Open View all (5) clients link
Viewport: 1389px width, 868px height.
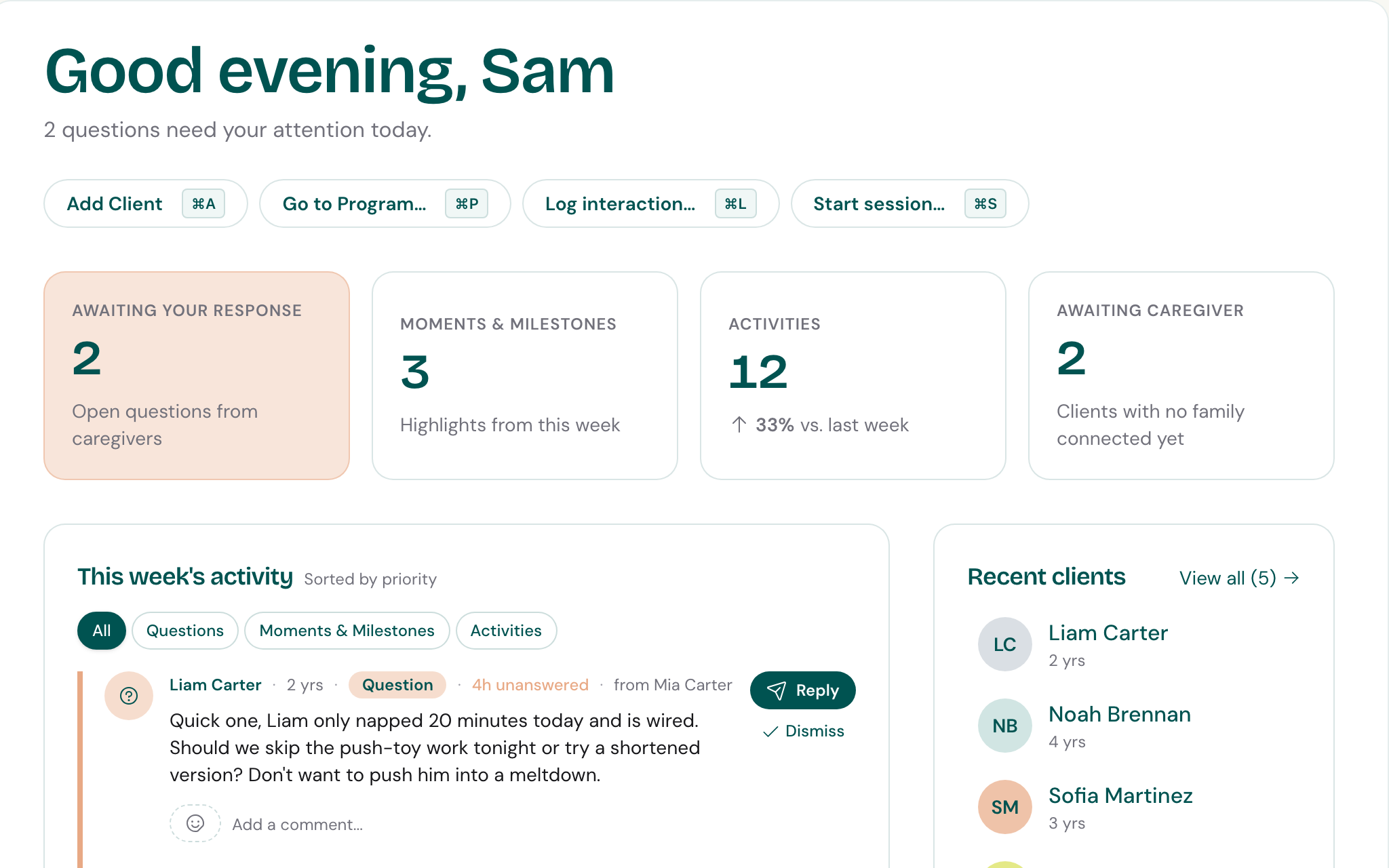click(1239, 578)
